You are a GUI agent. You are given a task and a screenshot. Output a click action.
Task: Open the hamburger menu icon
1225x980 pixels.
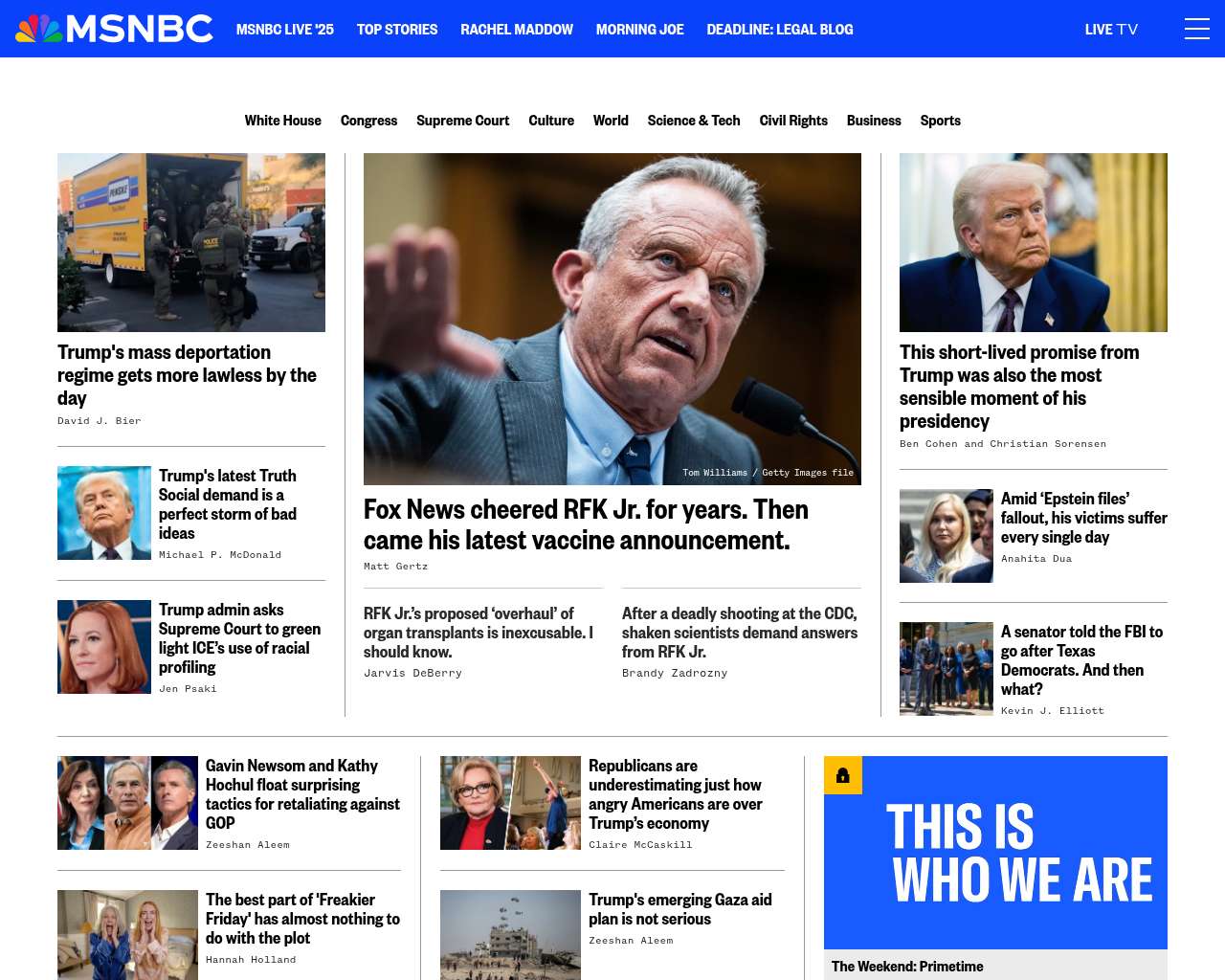click(x=1196, y=29)
